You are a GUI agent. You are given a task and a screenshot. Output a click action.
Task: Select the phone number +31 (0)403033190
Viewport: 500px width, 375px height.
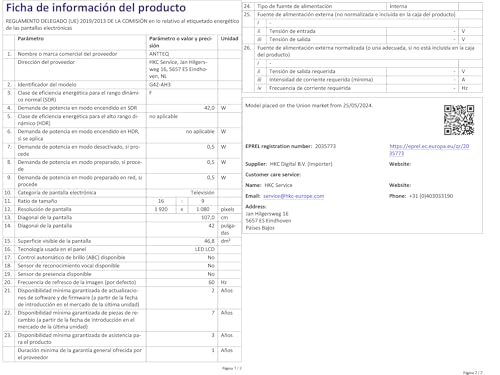[431, 196]
